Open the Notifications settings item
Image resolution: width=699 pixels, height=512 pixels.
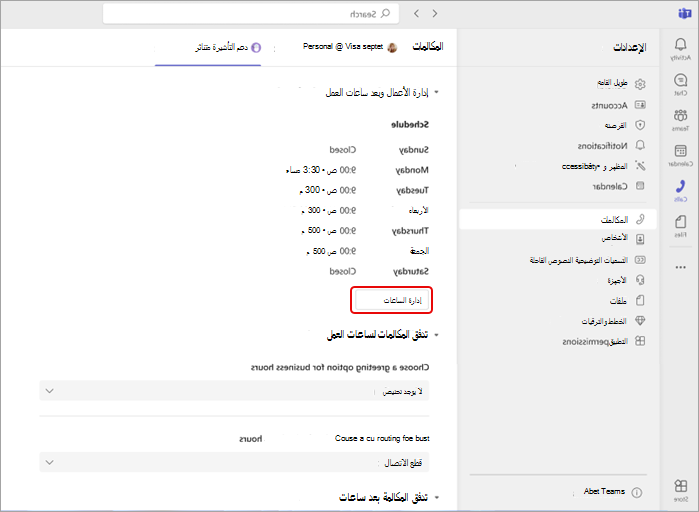click(x=612, y=146)
